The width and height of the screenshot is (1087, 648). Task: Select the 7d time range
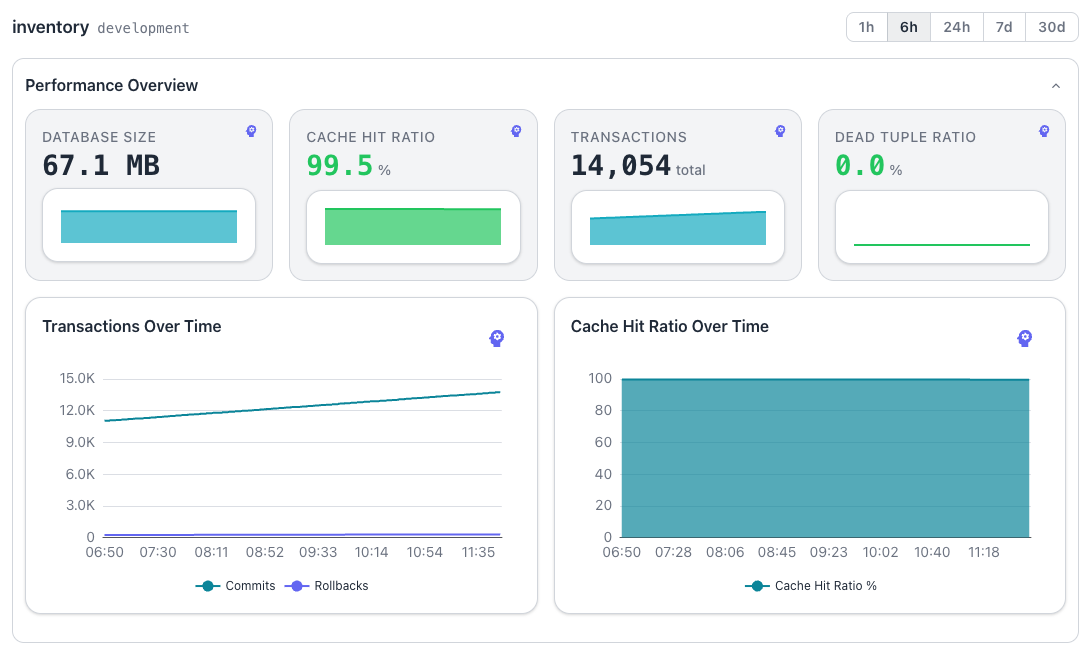click(x=1004, y=27)
